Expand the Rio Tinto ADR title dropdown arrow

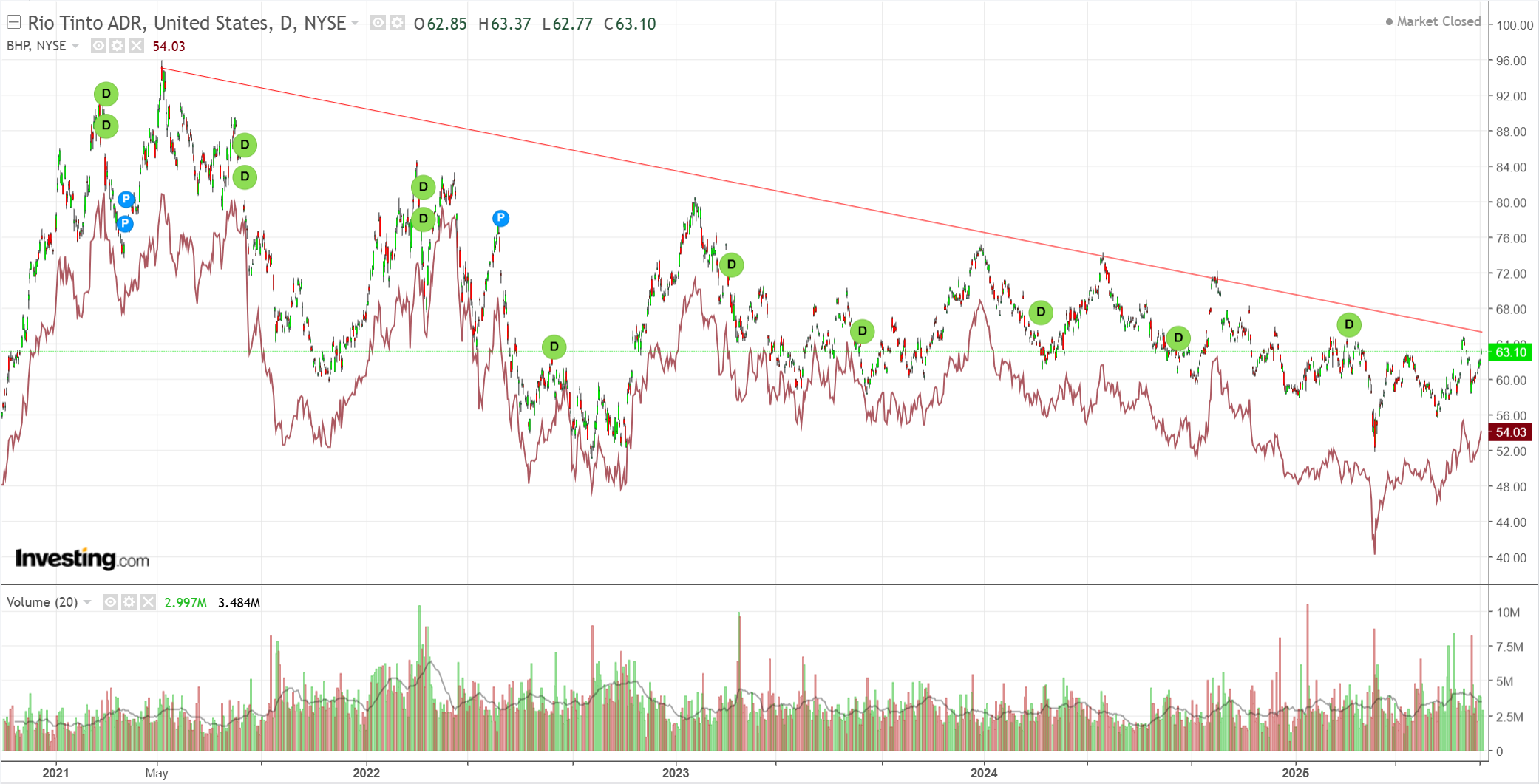(355, 24)
